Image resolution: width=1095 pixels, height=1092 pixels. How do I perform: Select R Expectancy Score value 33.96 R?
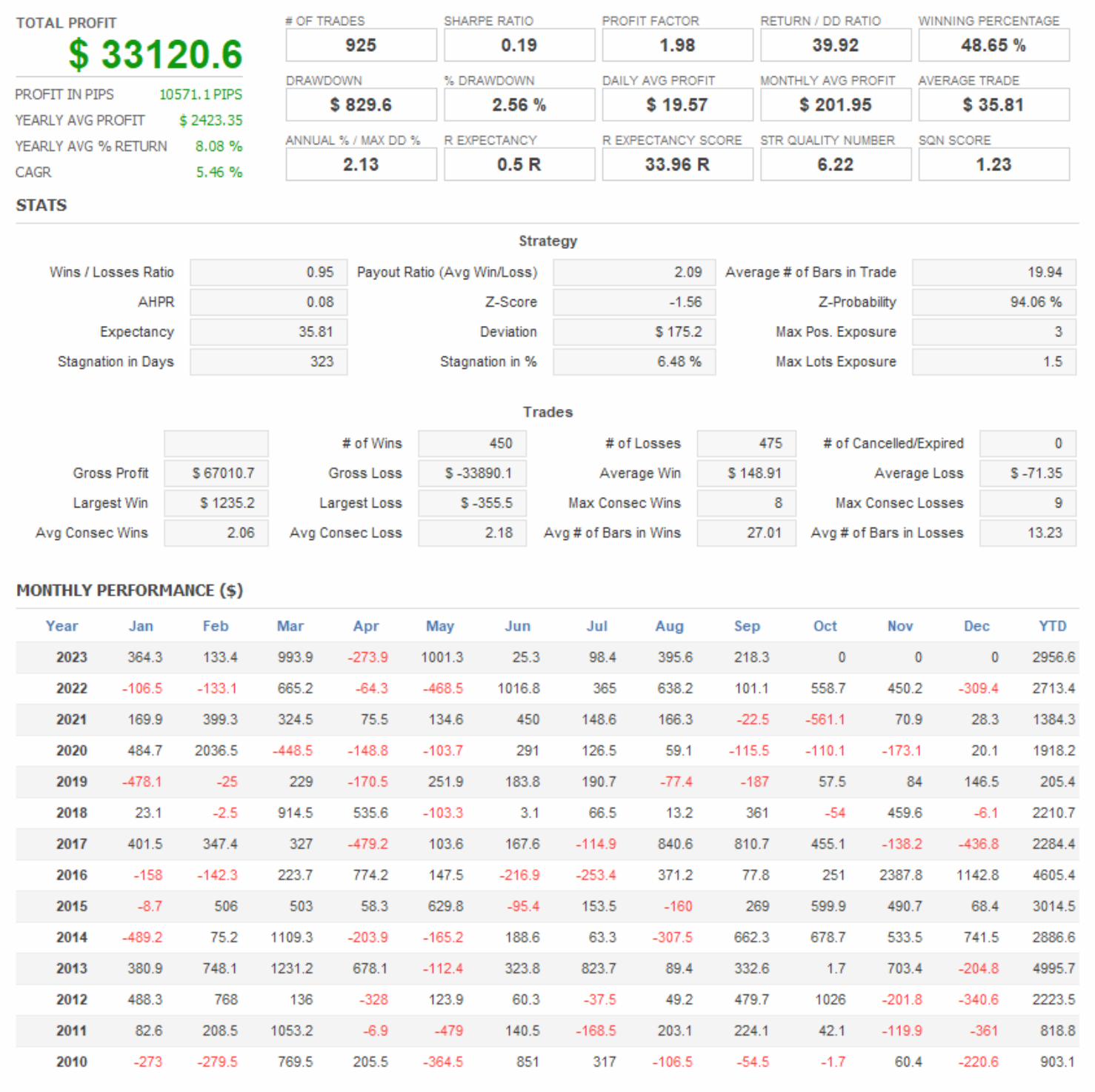(677, 164)
